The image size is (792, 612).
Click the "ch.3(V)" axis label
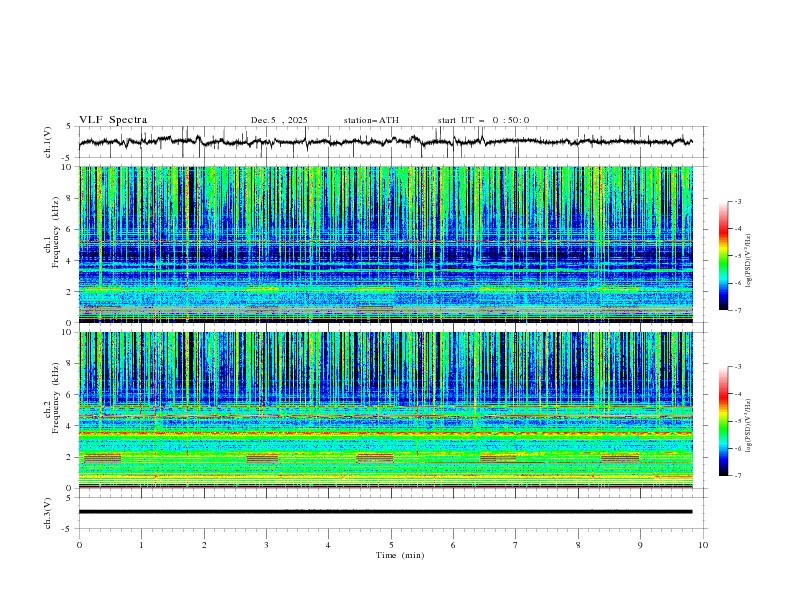[48, 513]
